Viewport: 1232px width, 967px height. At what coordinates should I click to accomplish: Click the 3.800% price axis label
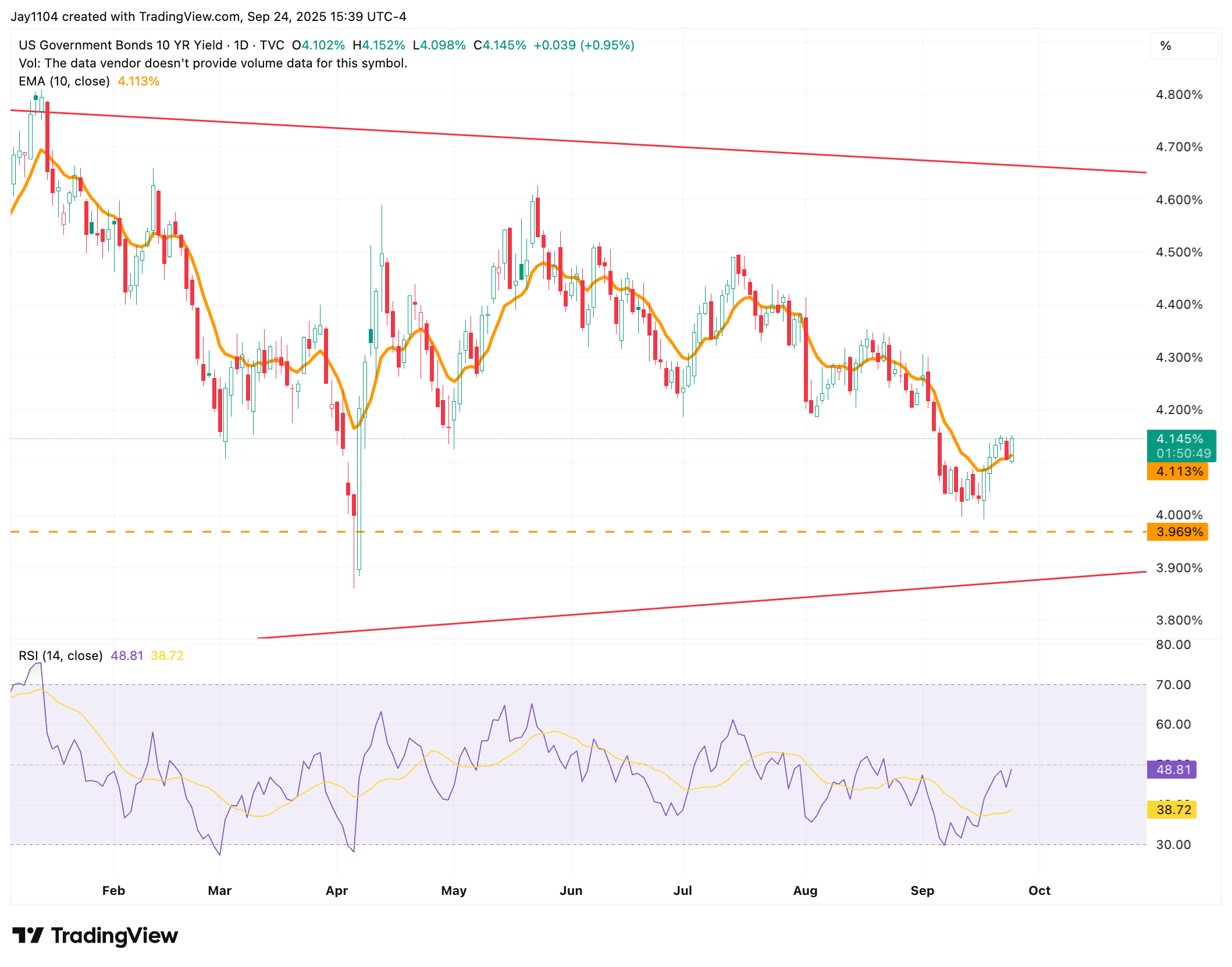pos(1179,620)
